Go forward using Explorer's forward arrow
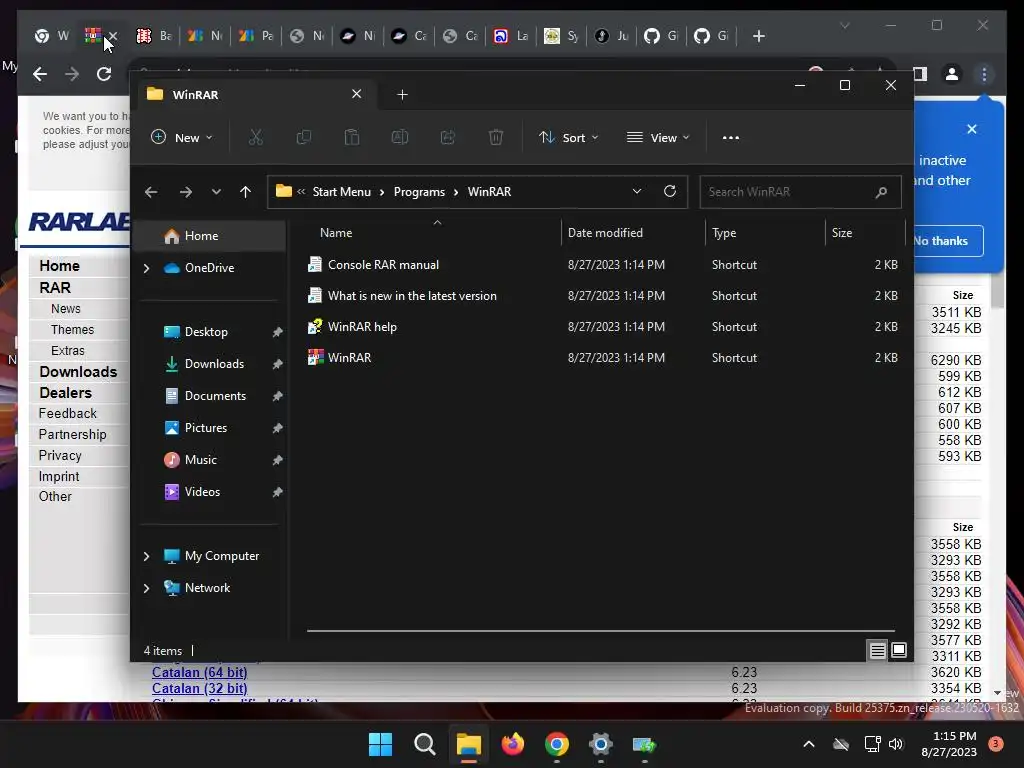Viewport: 1024px width, 768px height. tap(186, 192)
